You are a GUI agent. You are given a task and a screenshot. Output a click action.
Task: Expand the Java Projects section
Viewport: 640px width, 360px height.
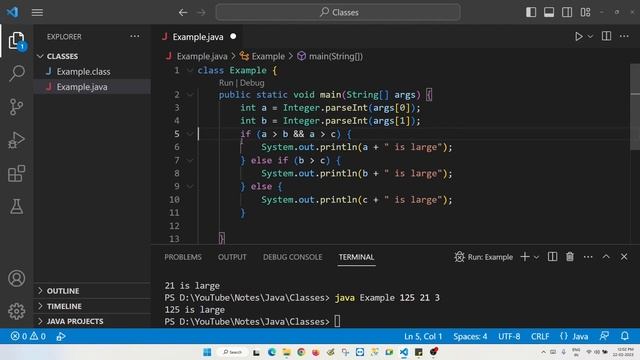point(75,321)
